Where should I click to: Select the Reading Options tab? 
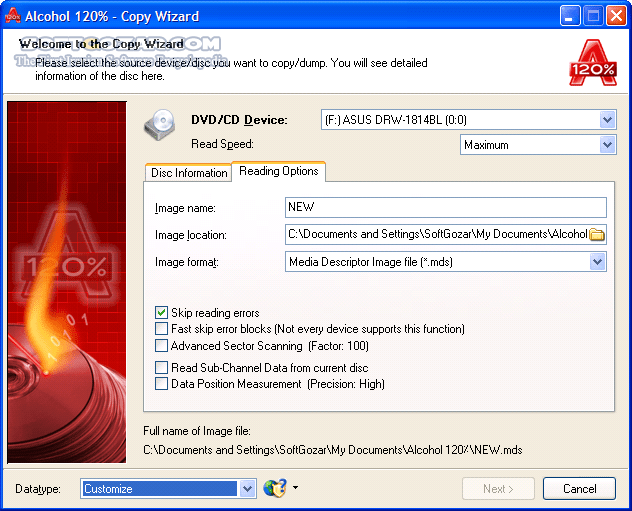(x=279, y=172)
